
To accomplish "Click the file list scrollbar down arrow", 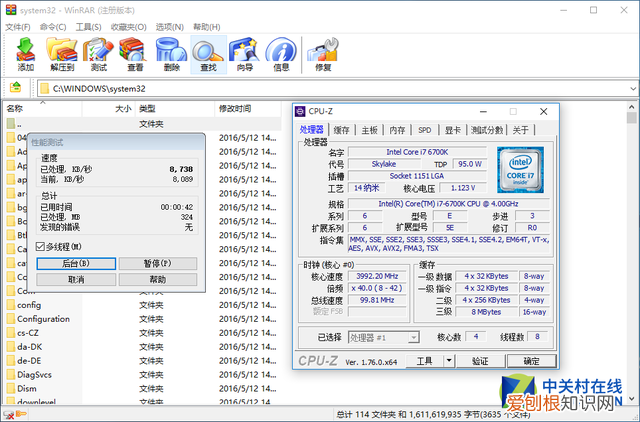I will (631, 399).
